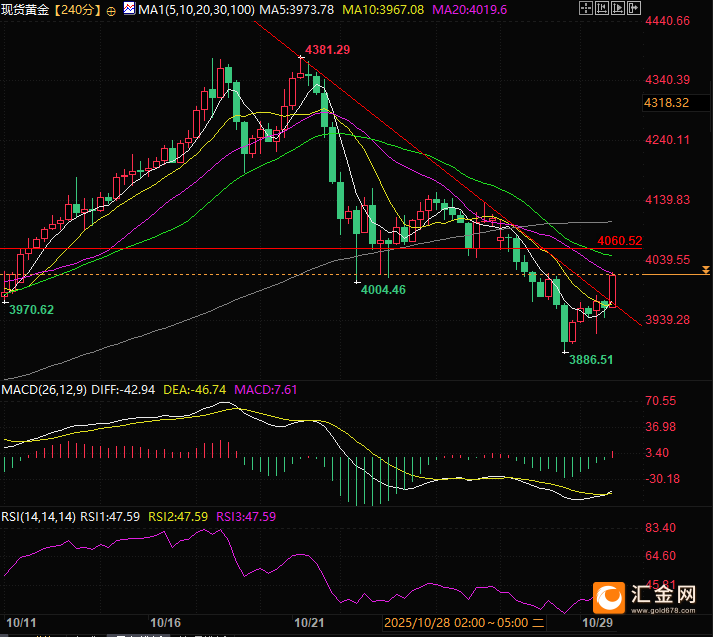The width and height of the screenshot is (713, 637).
Task: Click the 4440.66 price axis value
Action: pos(668,21)
